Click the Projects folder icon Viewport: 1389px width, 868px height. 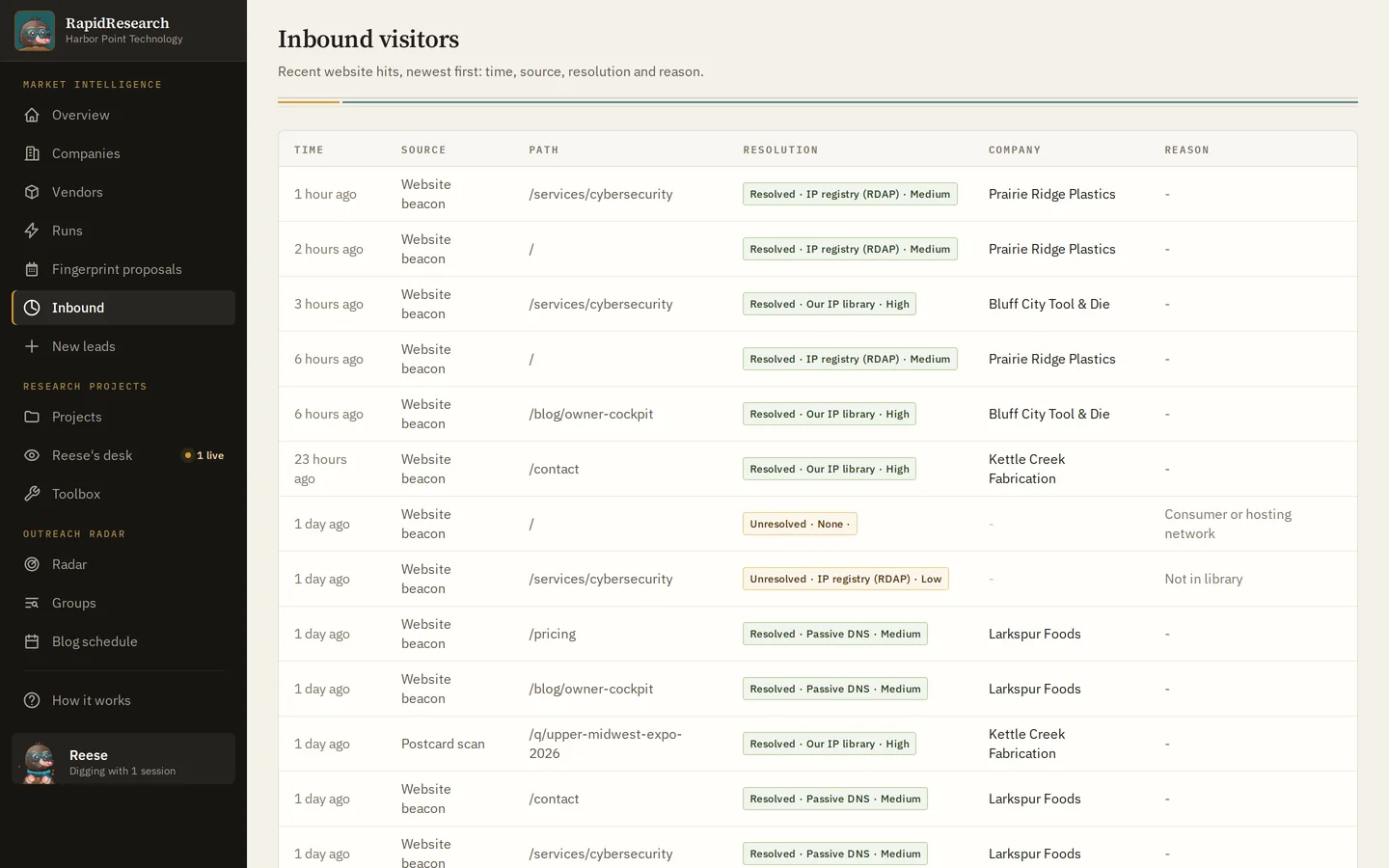click(x=32, y=417)
